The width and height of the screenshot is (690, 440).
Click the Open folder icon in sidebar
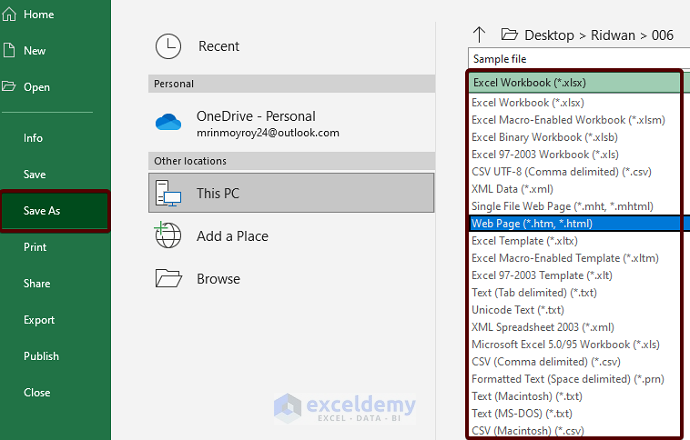click(9, 86)
